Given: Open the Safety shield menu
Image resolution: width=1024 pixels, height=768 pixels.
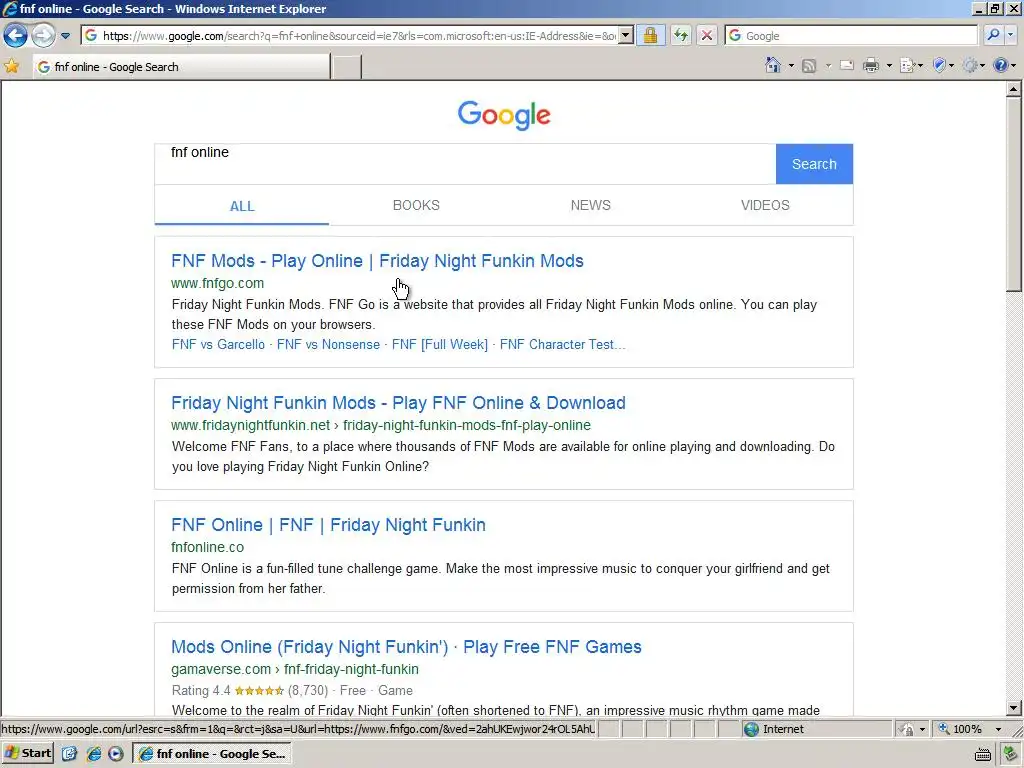Looking at the screenshot, I should [943, 66].
